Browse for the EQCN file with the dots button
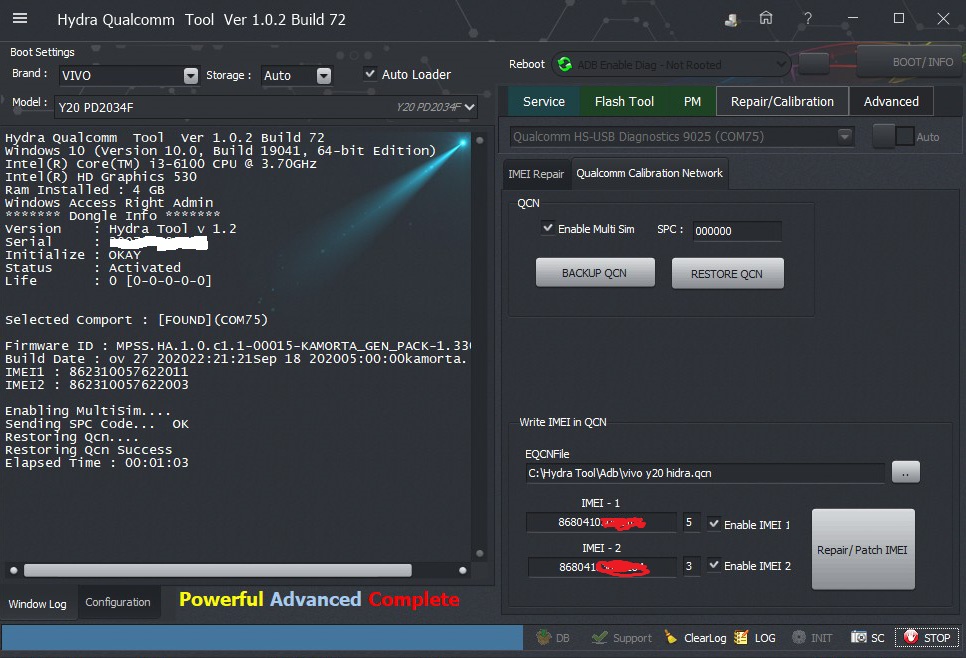Image resolution: width=966 pixels, height=658 pixels. tap(906, 473)
